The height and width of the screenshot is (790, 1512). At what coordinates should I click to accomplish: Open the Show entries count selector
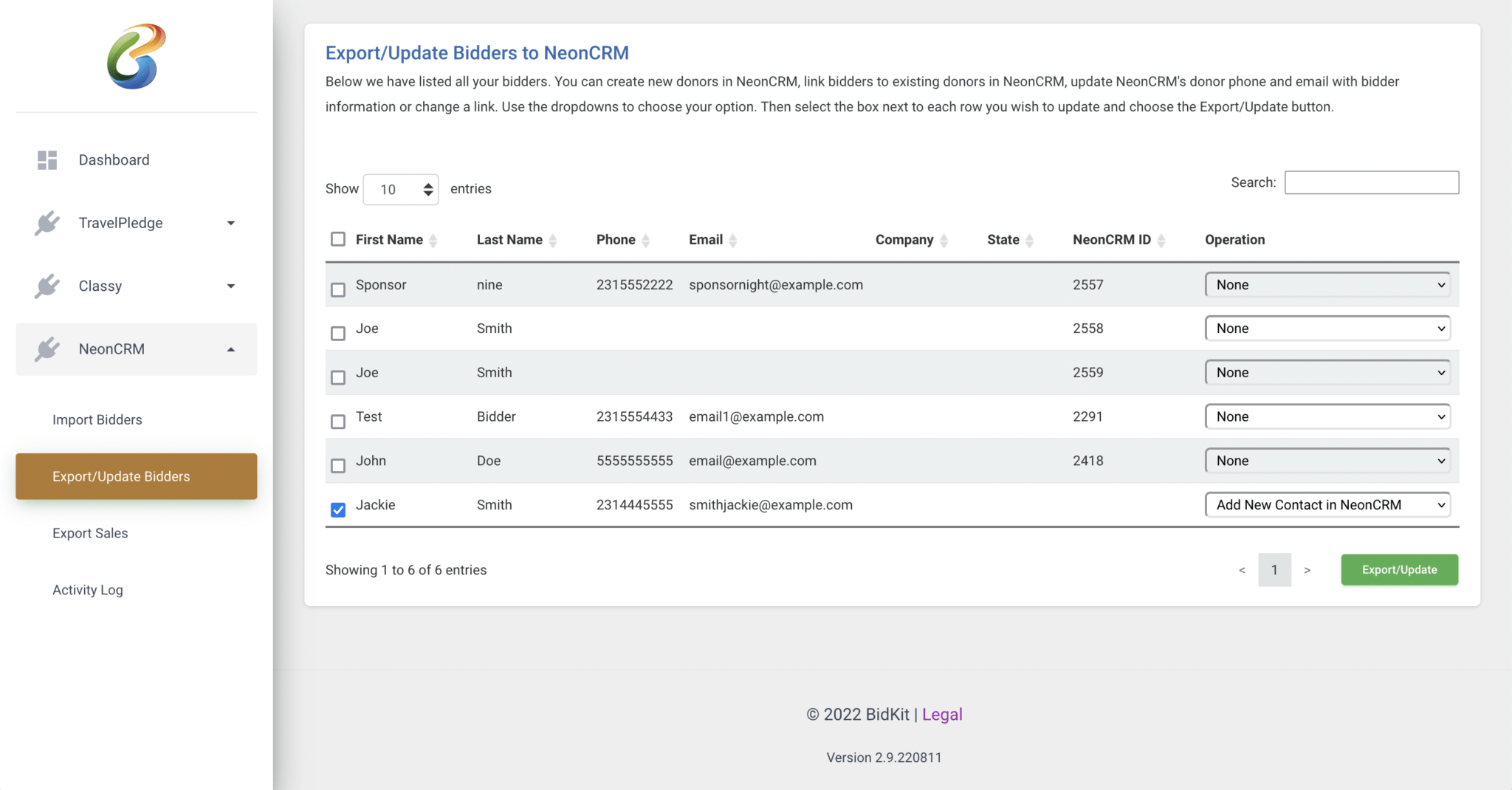[x=401, y=190]
